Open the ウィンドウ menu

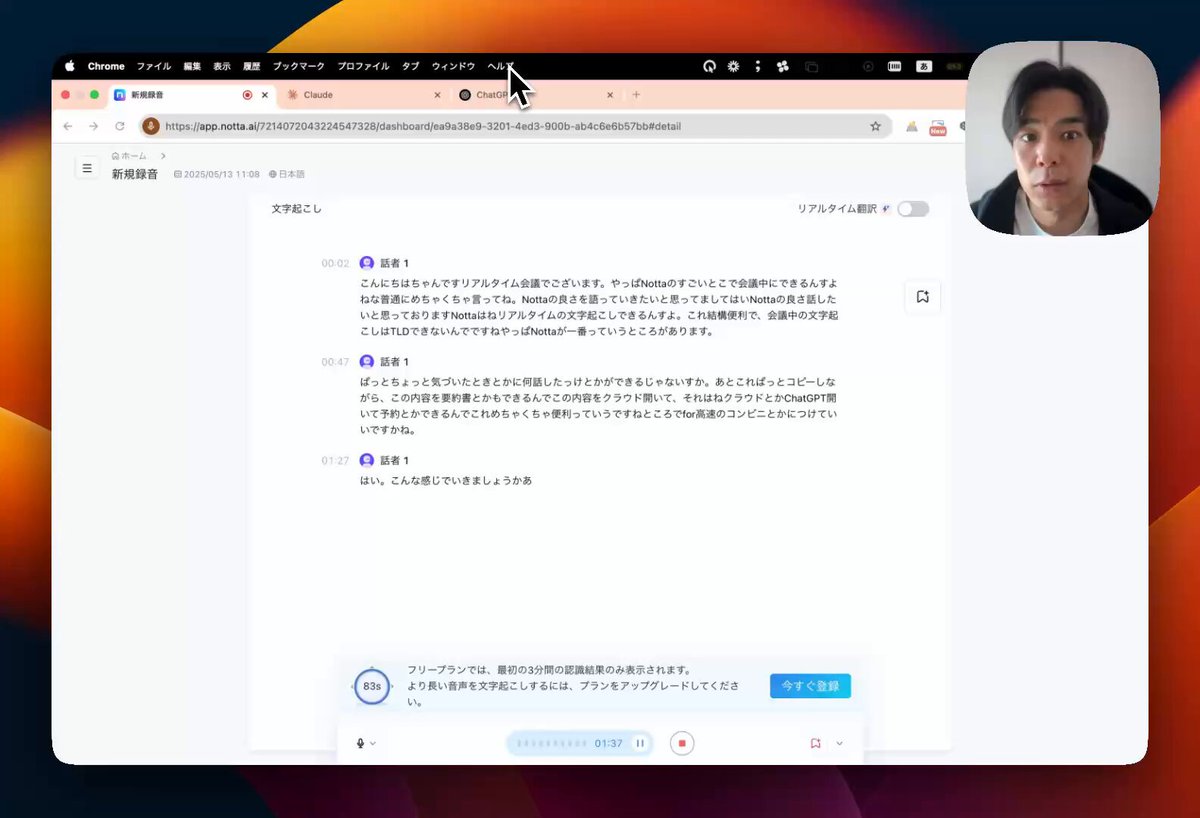point(453,66)
